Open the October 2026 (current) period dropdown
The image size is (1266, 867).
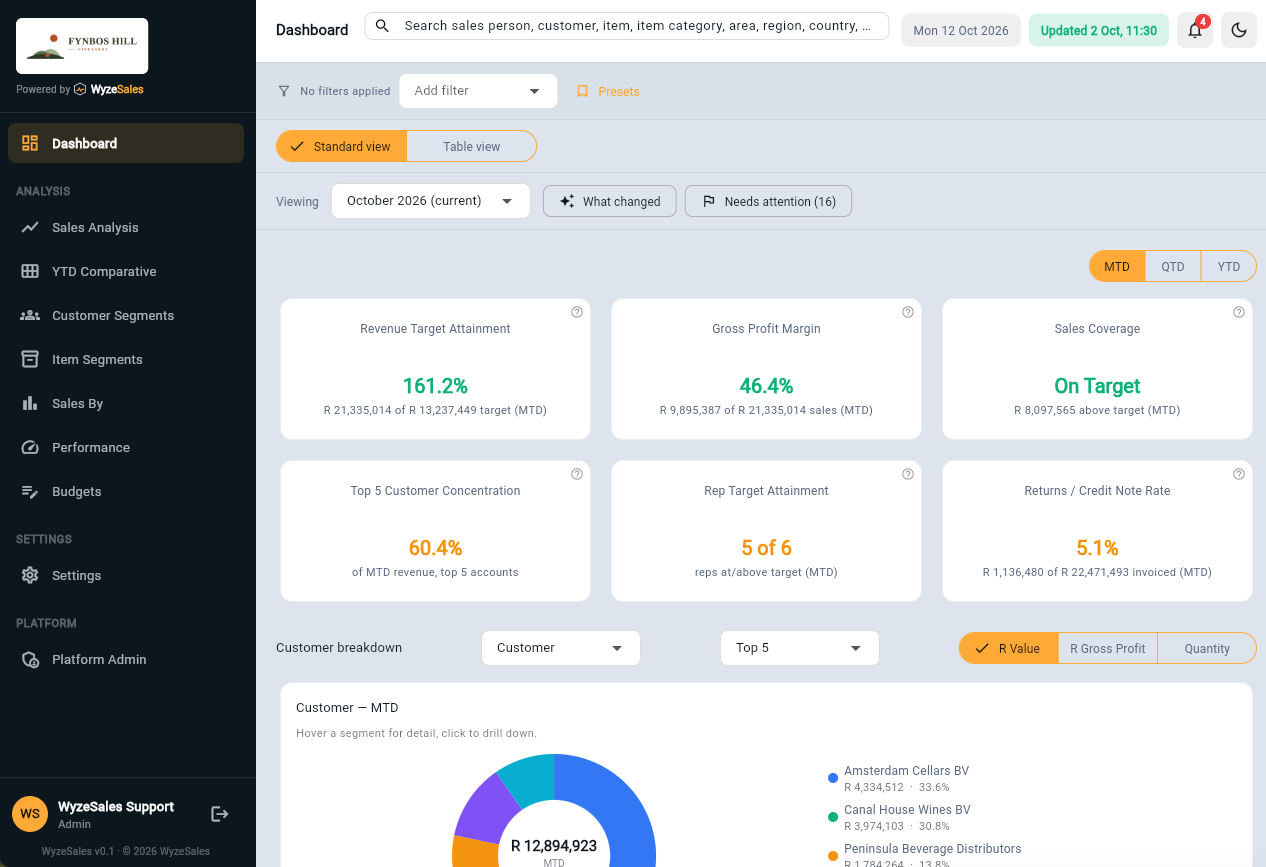[431, 201]
